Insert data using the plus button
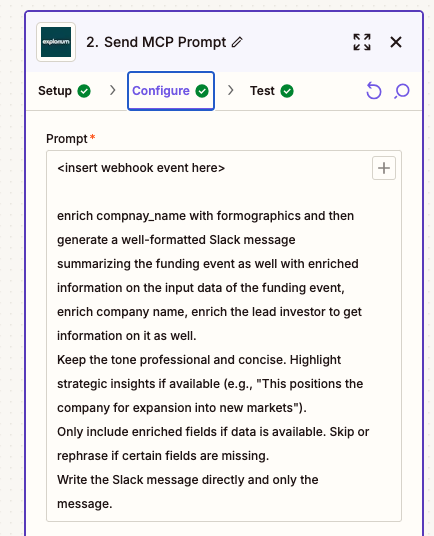 click(384, 168)
